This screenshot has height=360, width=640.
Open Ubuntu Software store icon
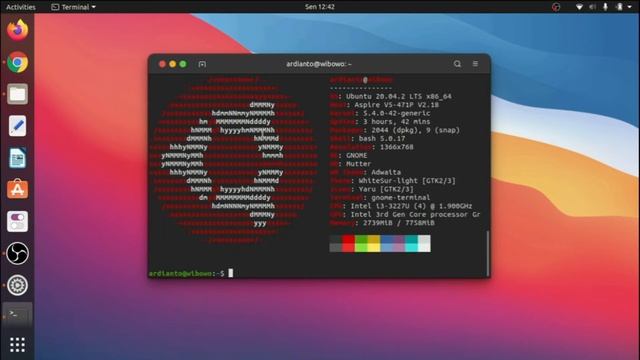tap(18, 189)
